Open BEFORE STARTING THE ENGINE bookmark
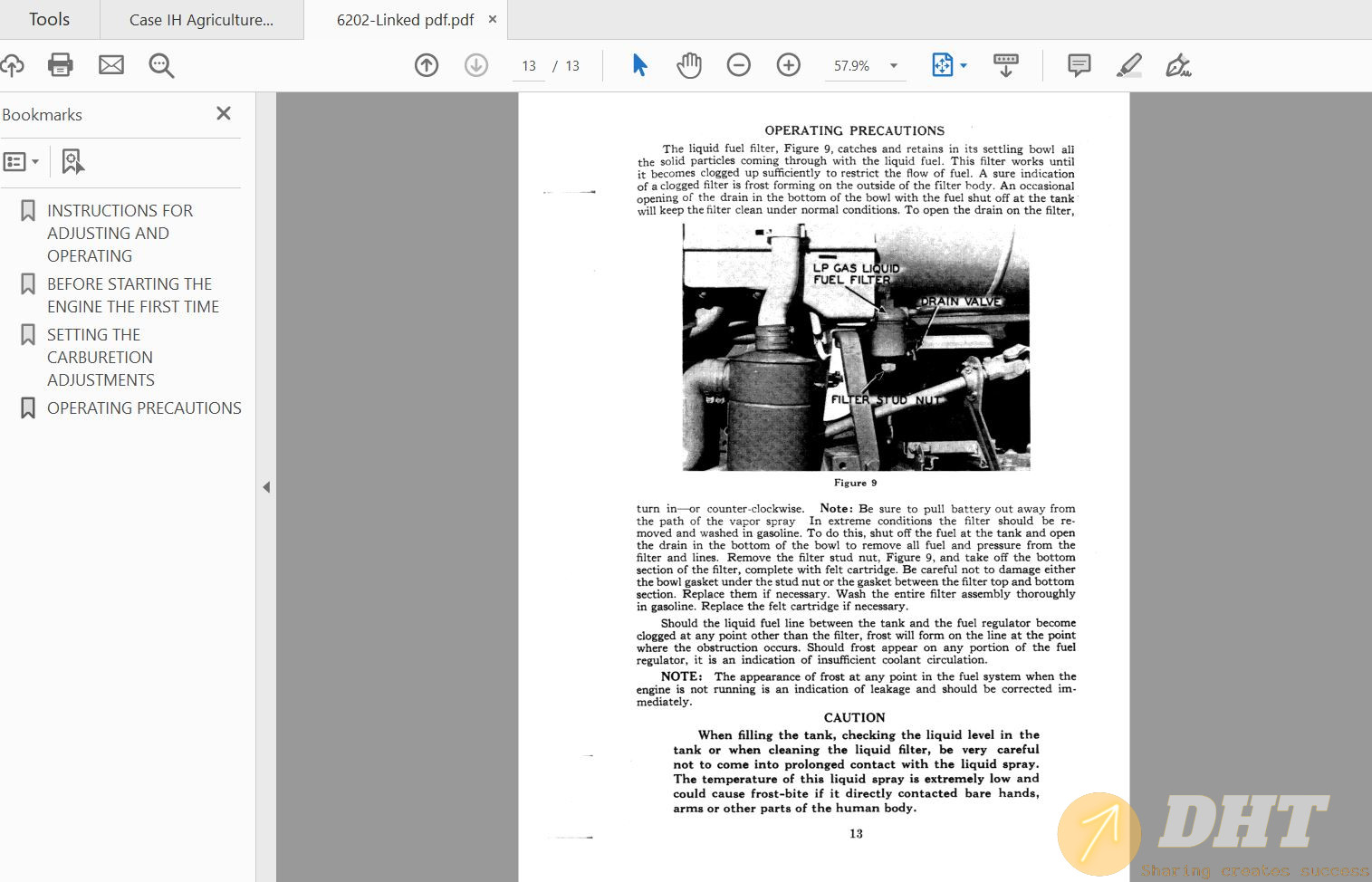This screenshot has height=882, width=1372. [x=133, y=295]
